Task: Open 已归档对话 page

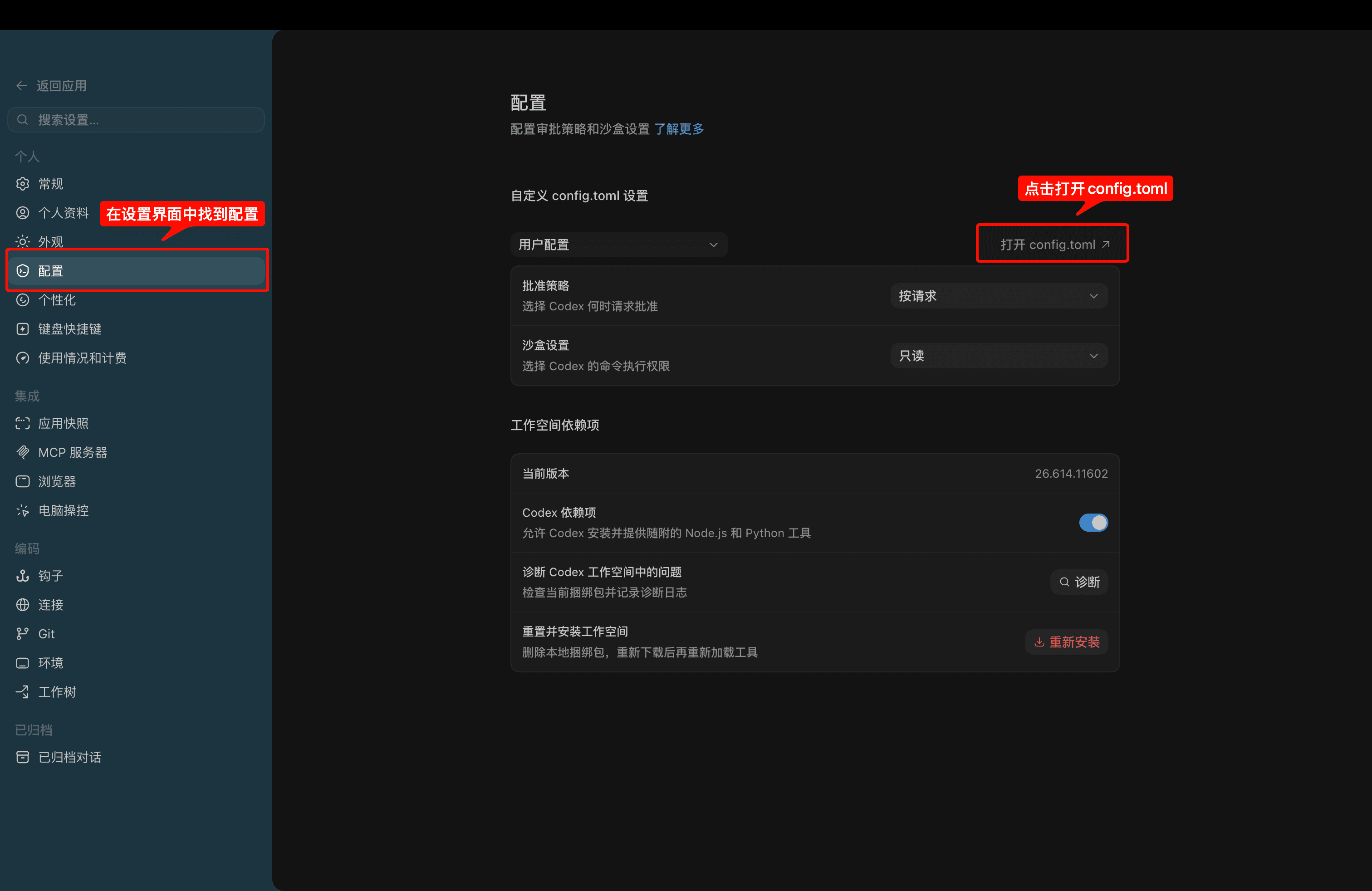Action: (x=137, y=757)
